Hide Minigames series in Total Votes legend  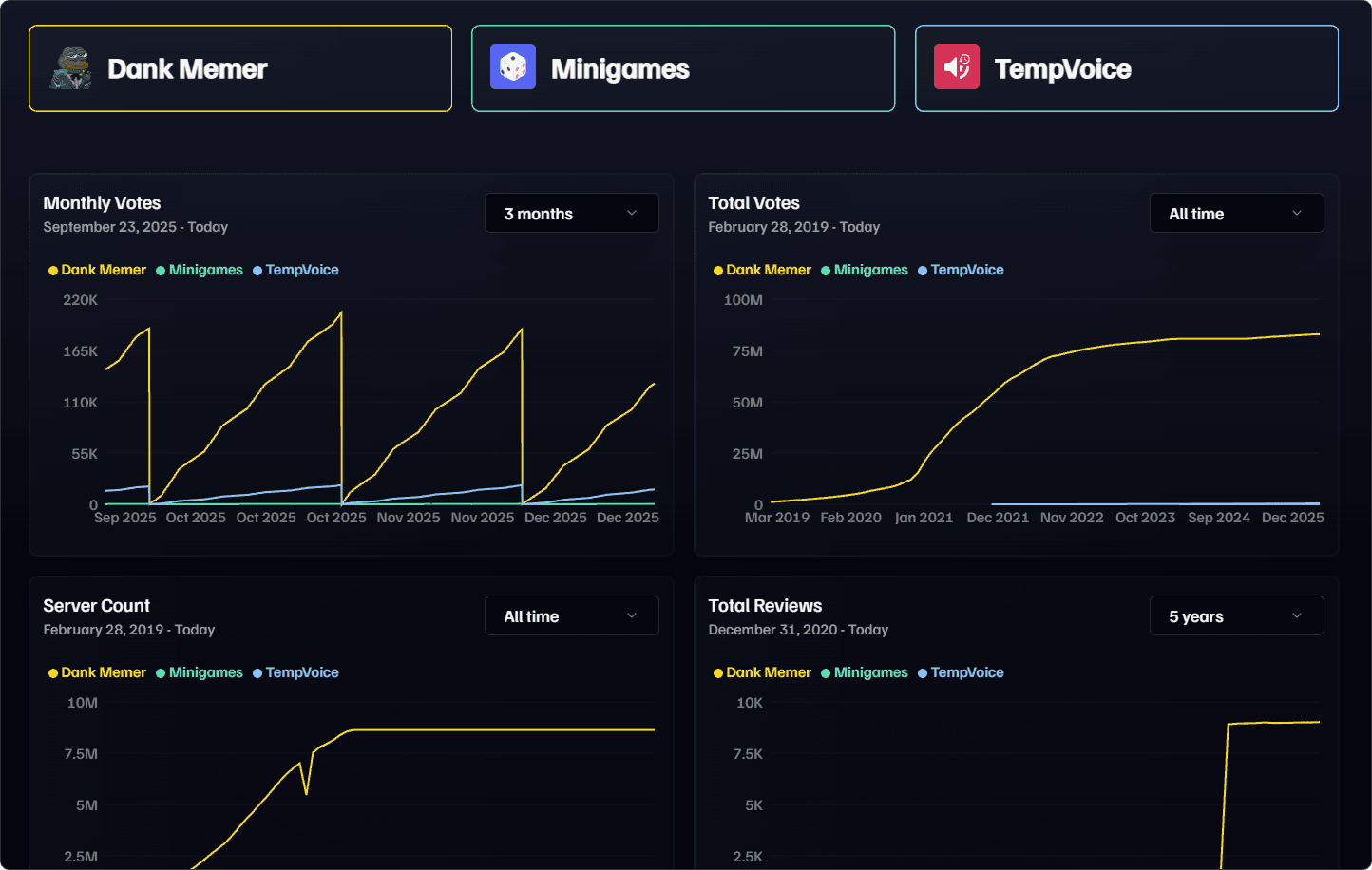click(870, 270)
